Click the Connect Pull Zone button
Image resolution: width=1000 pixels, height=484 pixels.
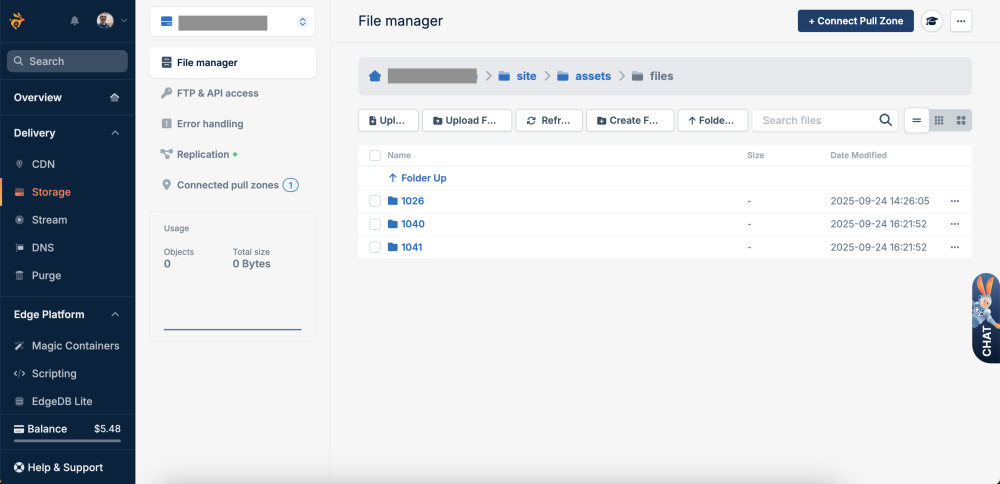click(855, 21)
